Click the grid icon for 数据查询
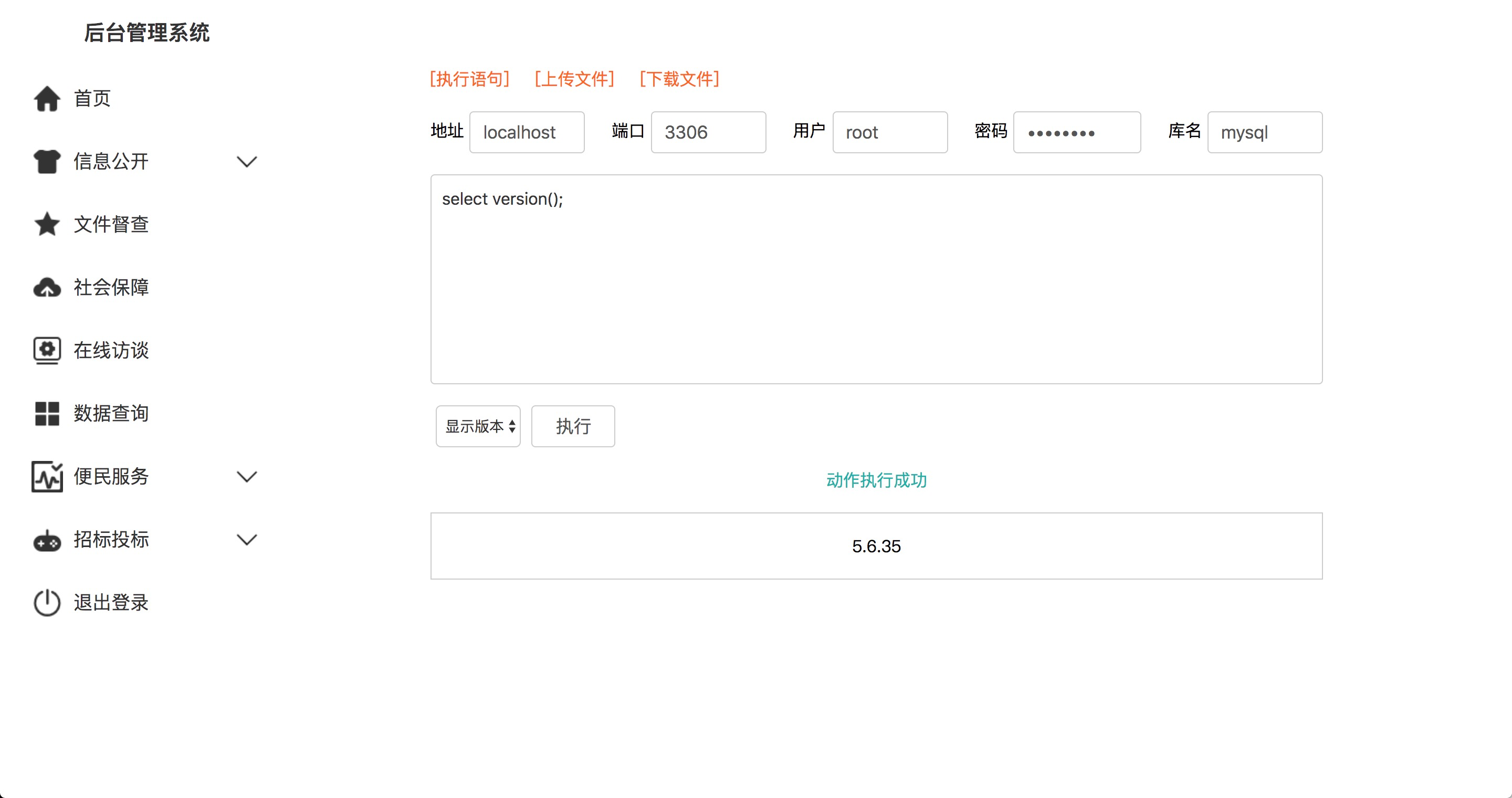This screenshot has width=1512, height=798. [x=47, y=414]
